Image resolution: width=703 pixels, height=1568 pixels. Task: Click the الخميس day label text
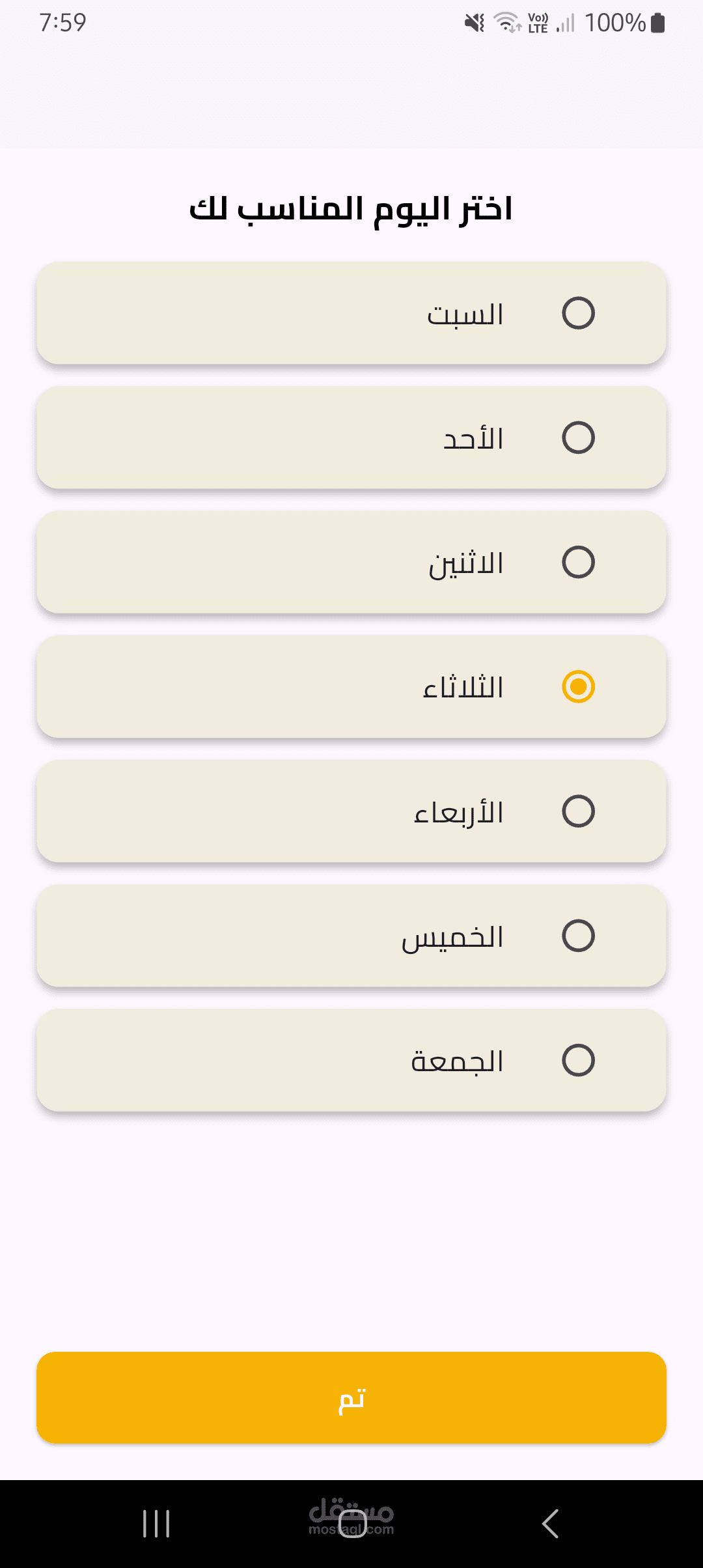[453, 938]
